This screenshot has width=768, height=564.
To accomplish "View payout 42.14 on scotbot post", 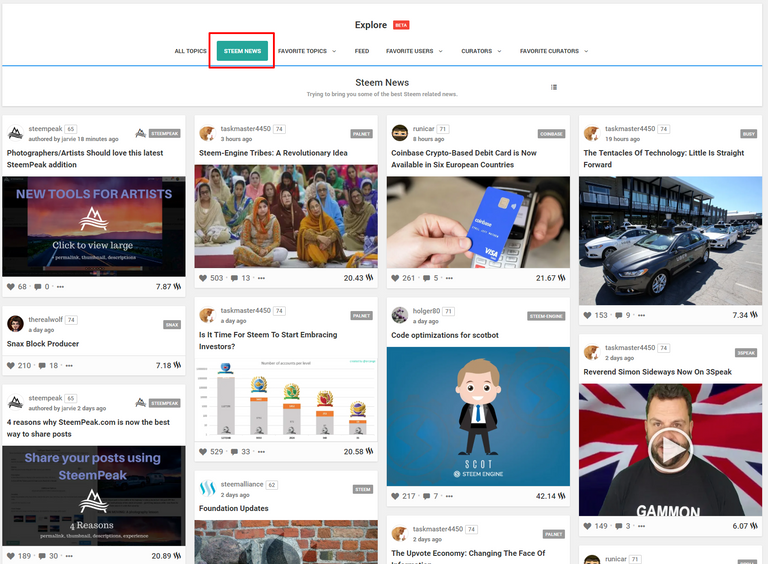I will click(551, 496).
